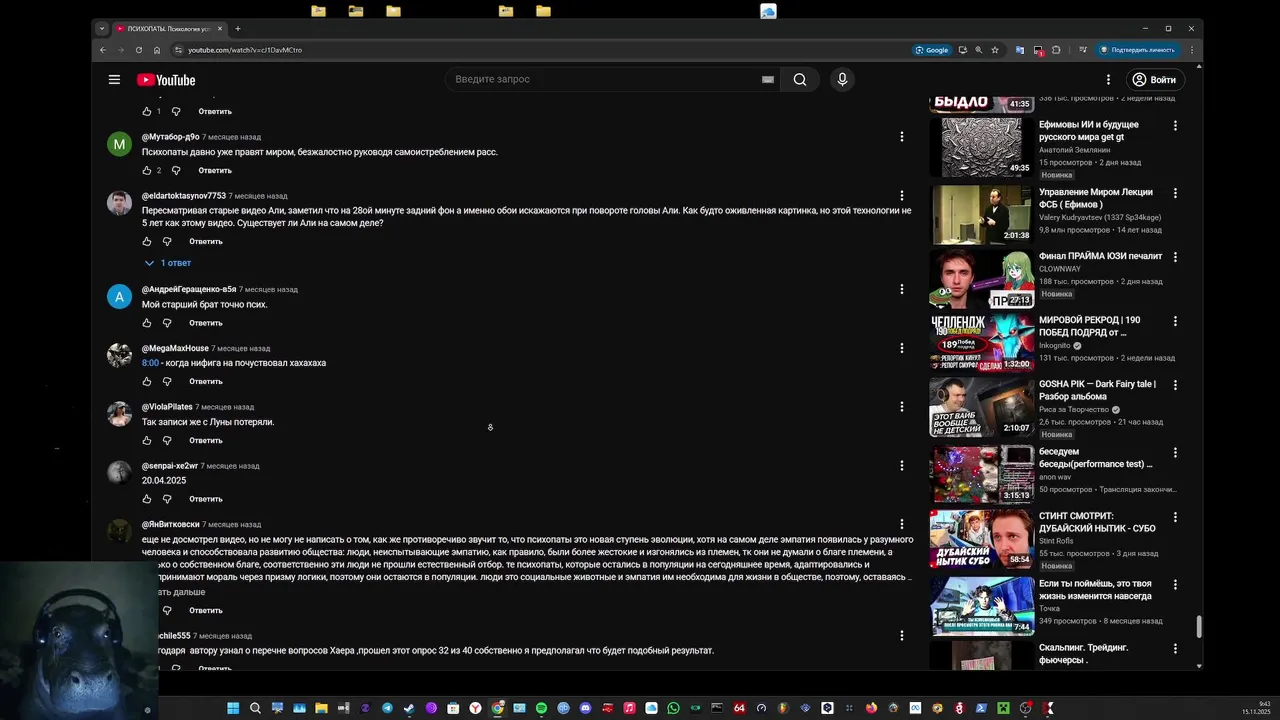Viewport: 1280px width, 720px height.
Task: Open the YouTube hamburger guide menu
Action: (x=114, y=80)
